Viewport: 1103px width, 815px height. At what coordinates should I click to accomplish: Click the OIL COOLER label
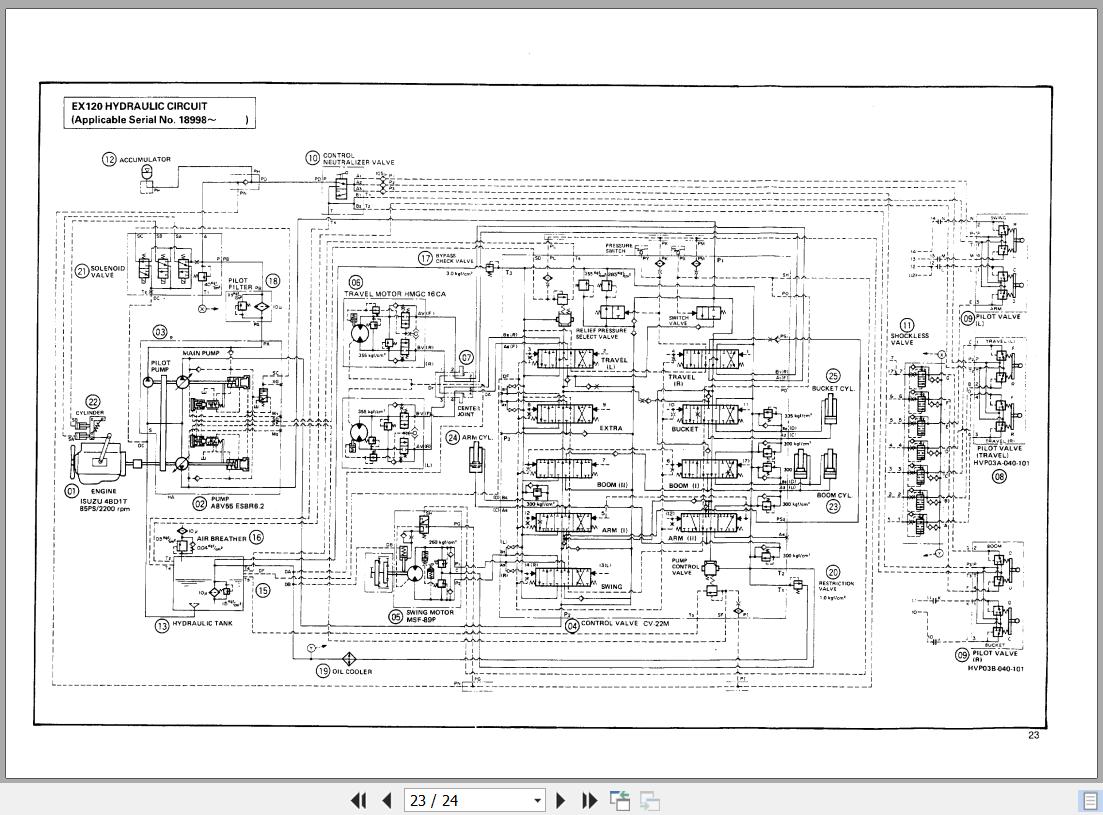352,672
